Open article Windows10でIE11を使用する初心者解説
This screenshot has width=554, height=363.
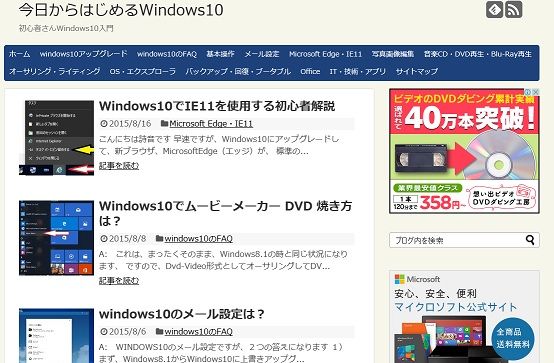pos(217,106)
